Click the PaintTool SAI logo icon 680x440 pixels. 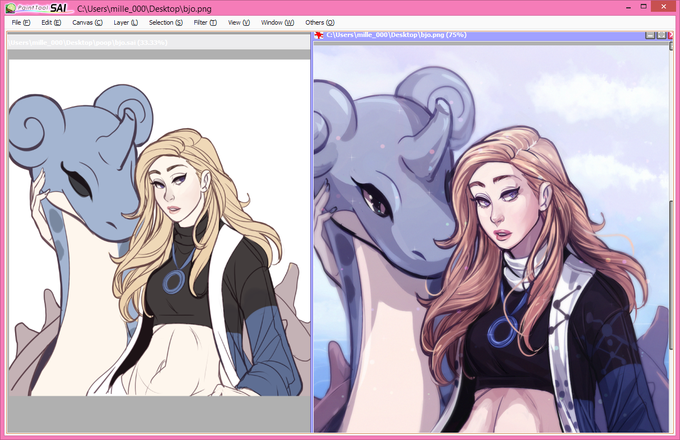[x=38, y=8]
